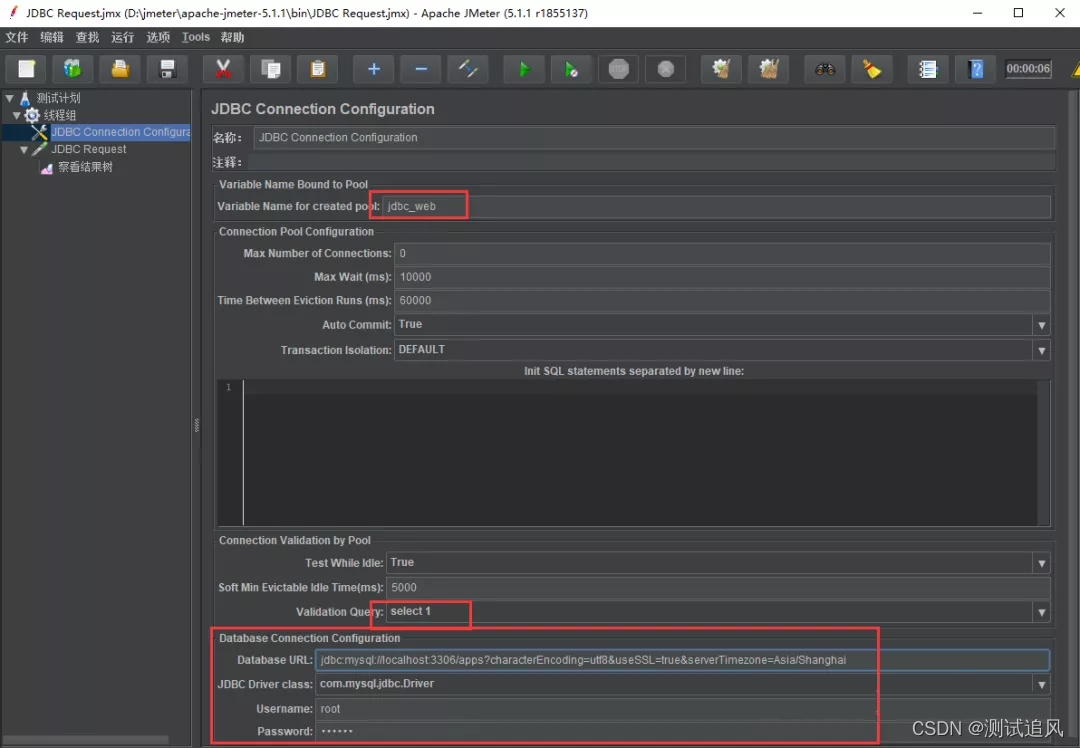The image size is (1080, 748).
Task: Save the test plan with disk icon
Action: [167, 69]
